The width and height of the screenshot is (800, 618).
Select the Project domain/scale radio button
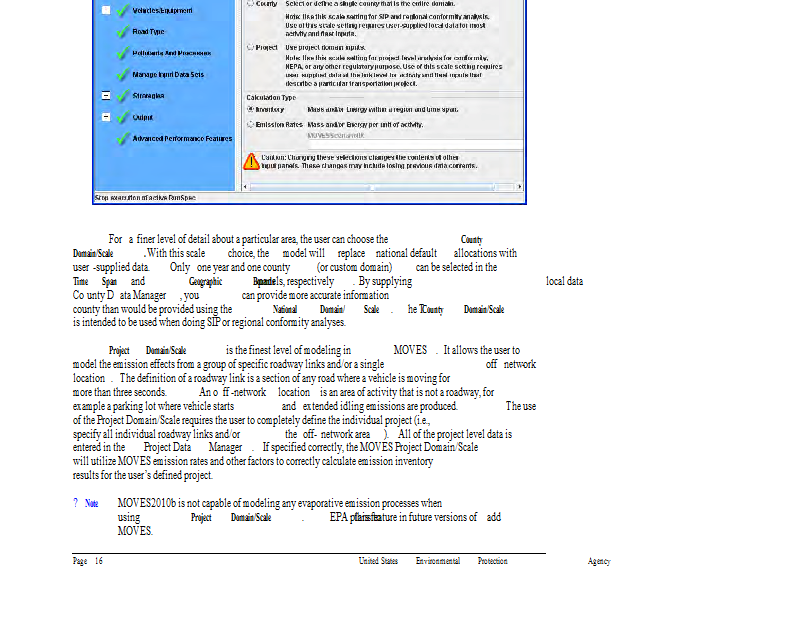coord(249,47)
